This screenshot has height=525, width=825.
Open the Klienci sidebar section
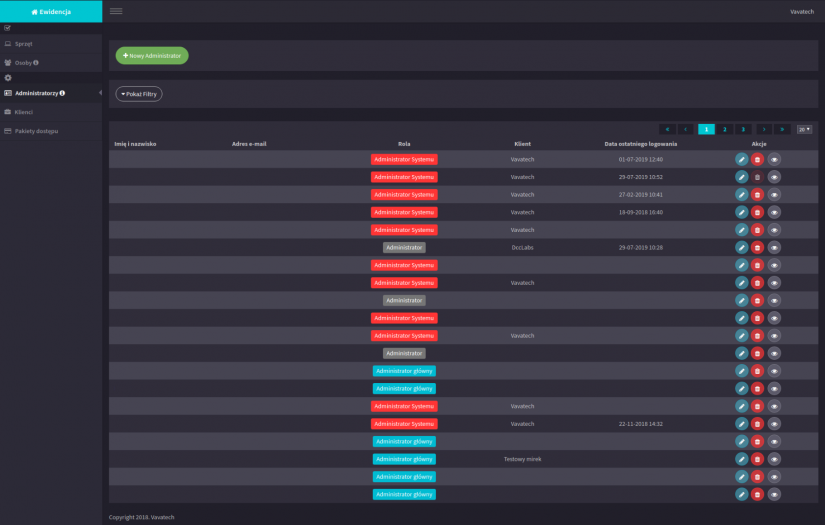pyautogui.click(x=51, y=112)
